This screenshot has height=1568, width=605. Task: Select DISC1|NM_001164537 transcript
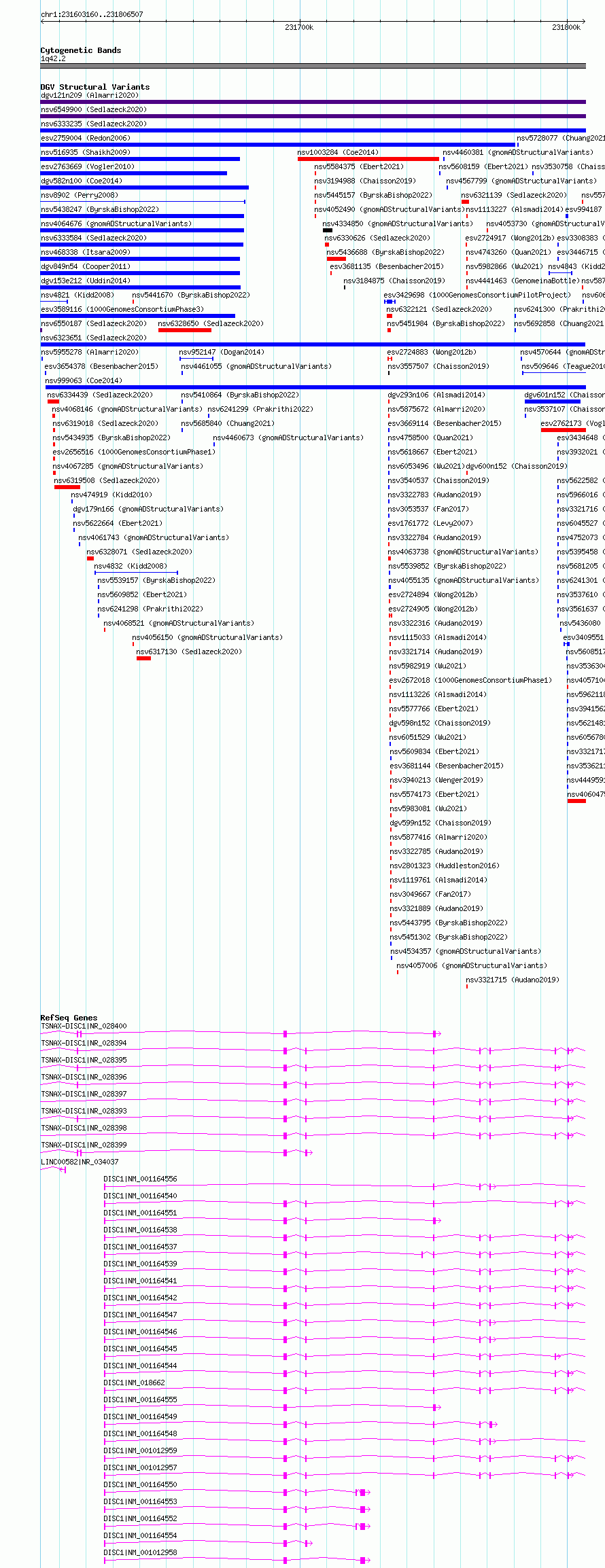[344, 1254]
